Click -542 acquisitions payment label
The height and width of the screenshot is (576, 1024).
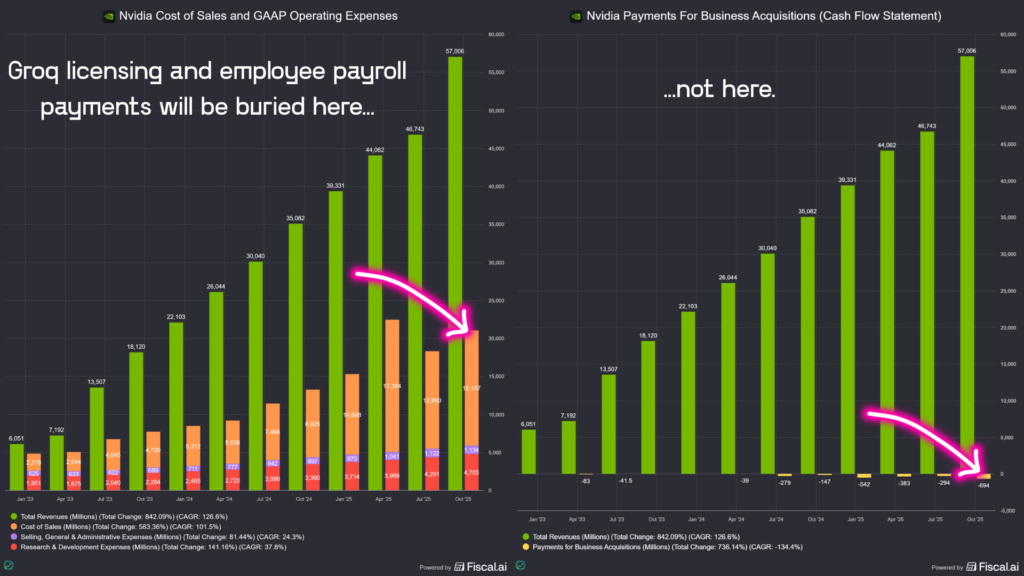pos(863,484)
